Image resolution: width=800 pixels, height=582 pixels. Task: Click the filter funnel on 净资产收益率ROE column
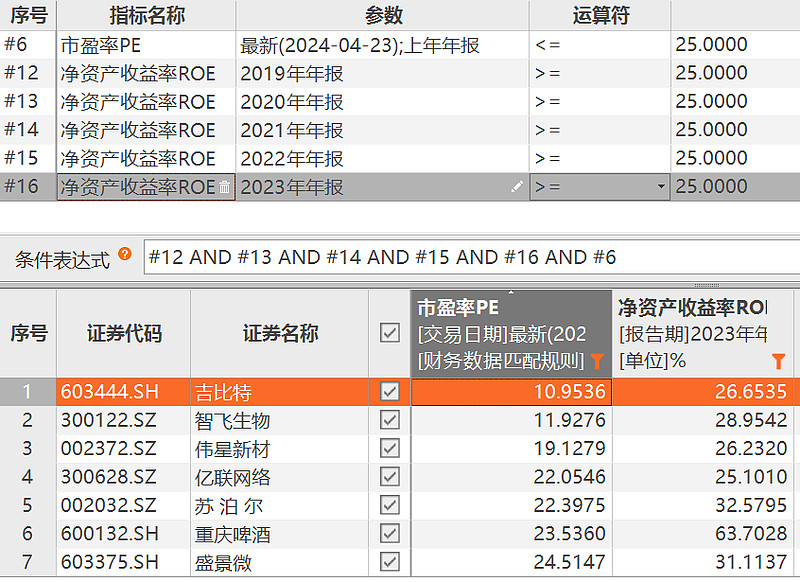(779, 362)
